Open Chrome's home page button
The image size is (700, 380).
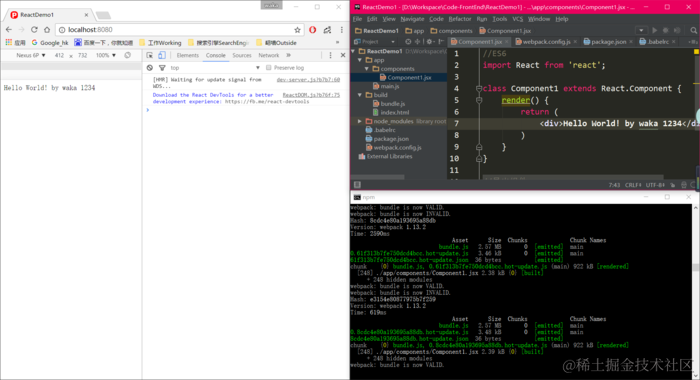(47, 29)
